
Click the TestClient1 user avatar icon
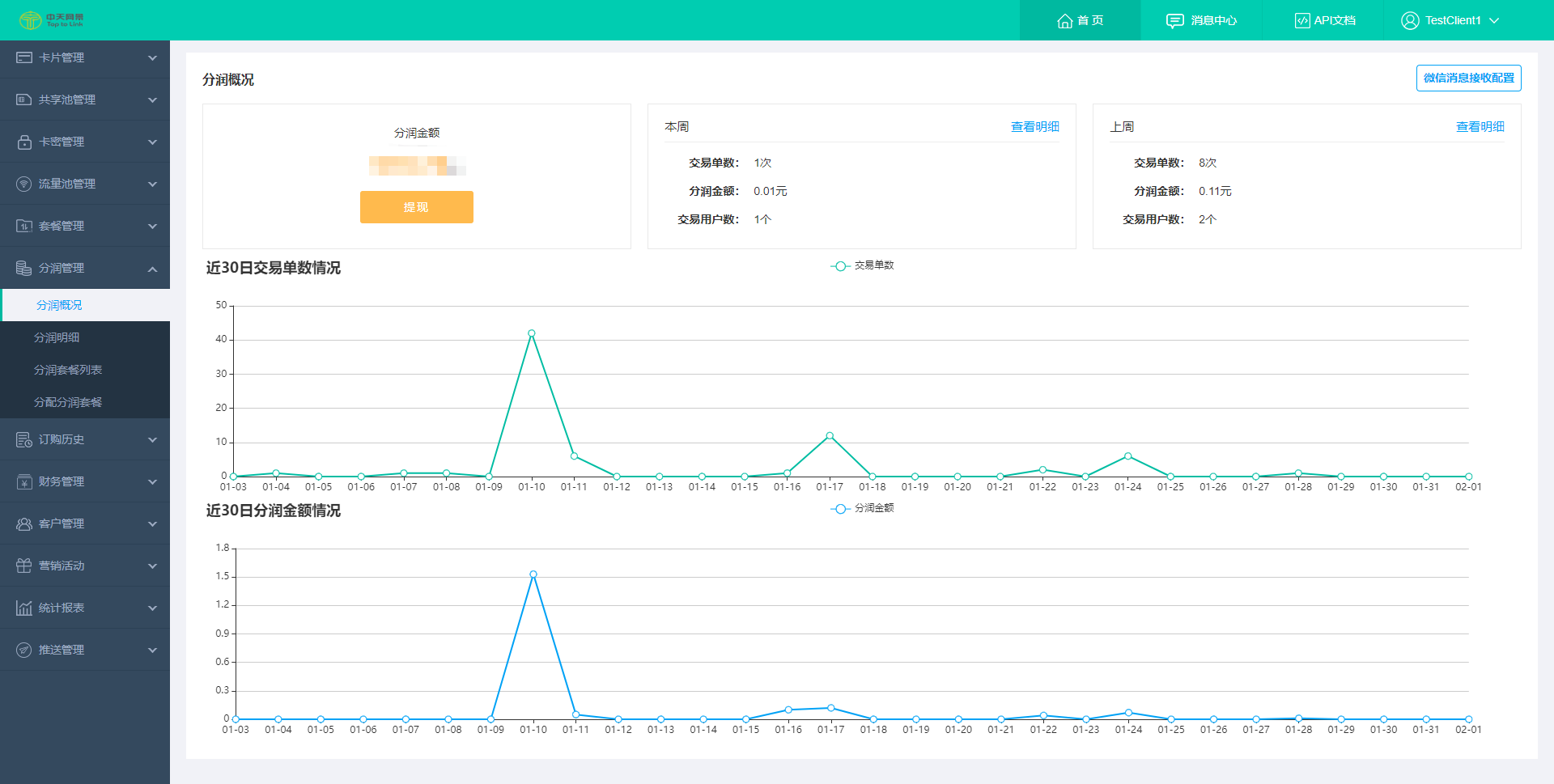point(1410,21)
